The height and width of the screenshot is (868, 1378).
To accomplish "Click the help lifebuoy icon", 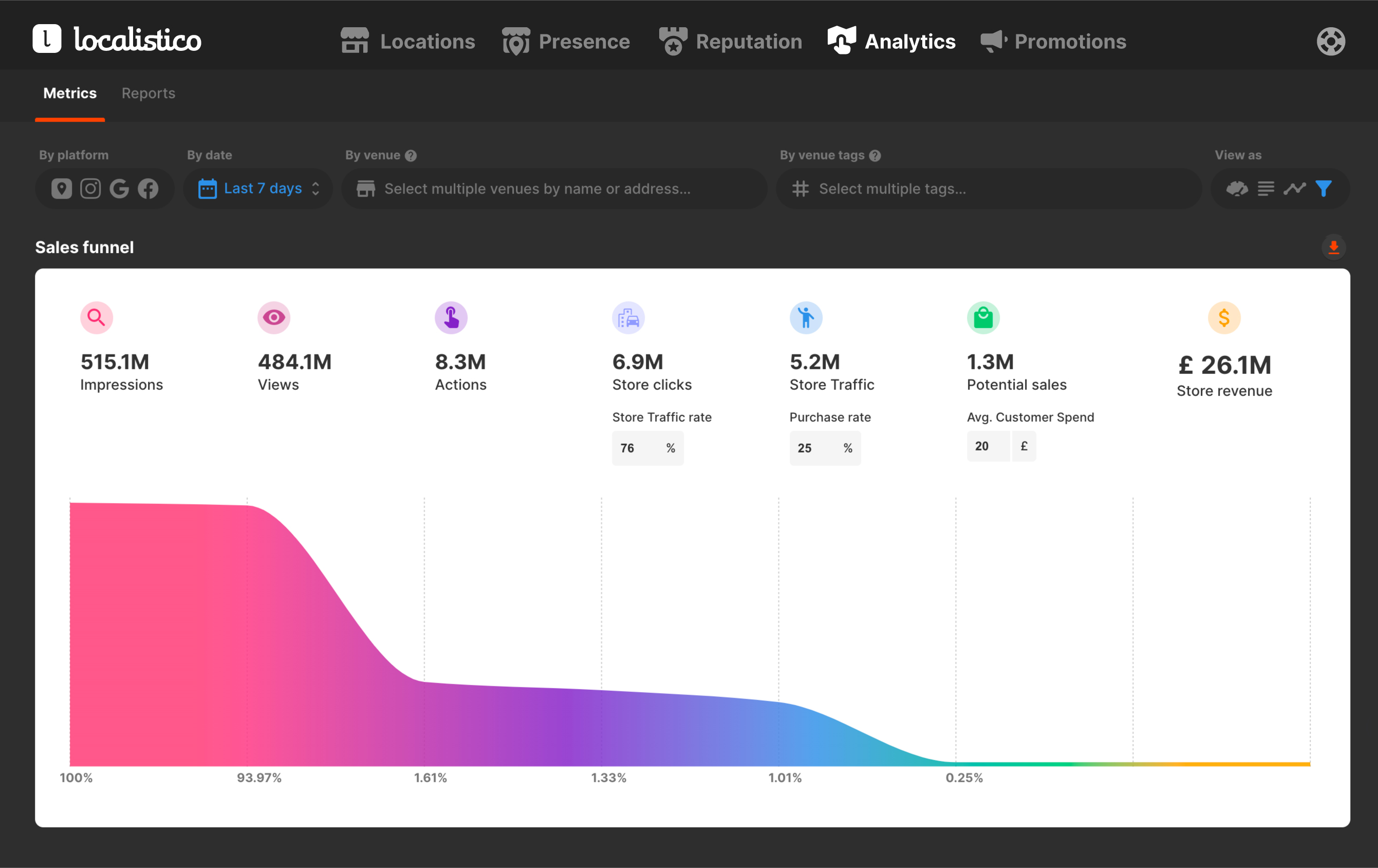I will (x=1331, y=41).
